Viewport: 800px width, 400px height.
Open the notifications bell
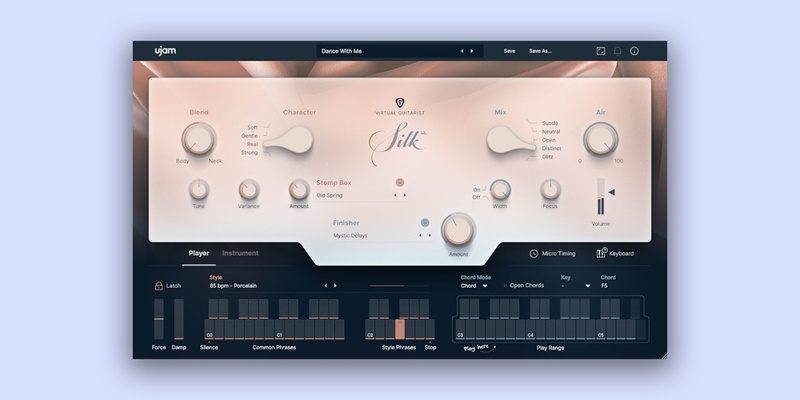[x=617, y=51]
